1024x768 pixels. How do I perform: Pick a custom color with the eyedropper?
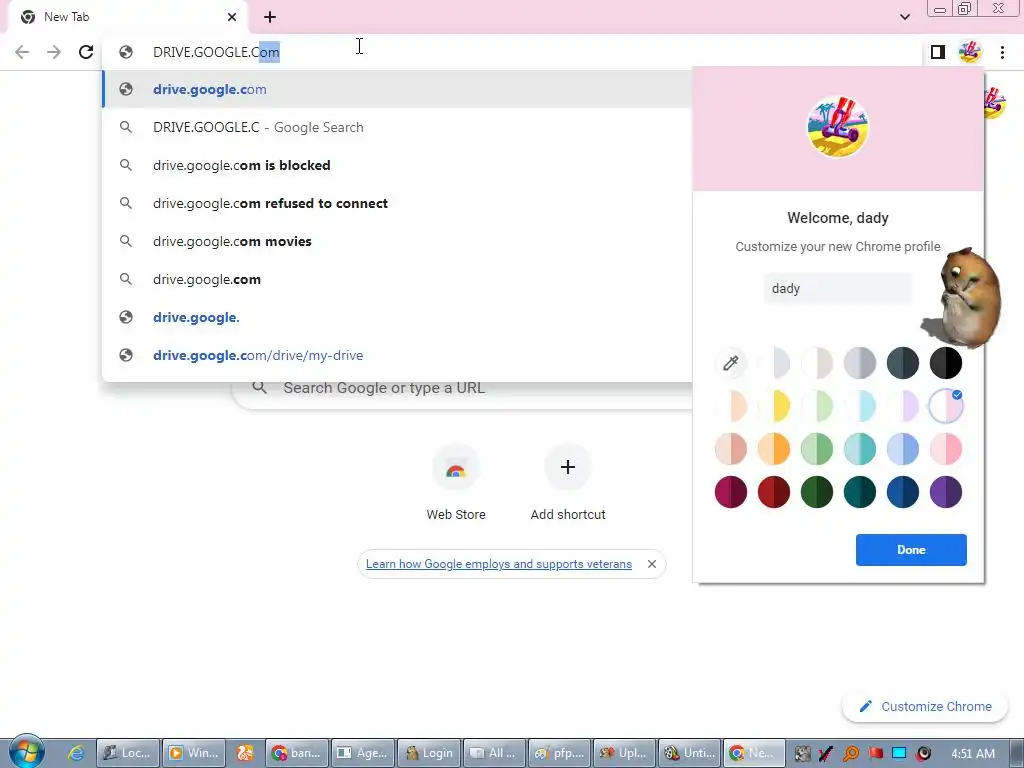(731, 363)
